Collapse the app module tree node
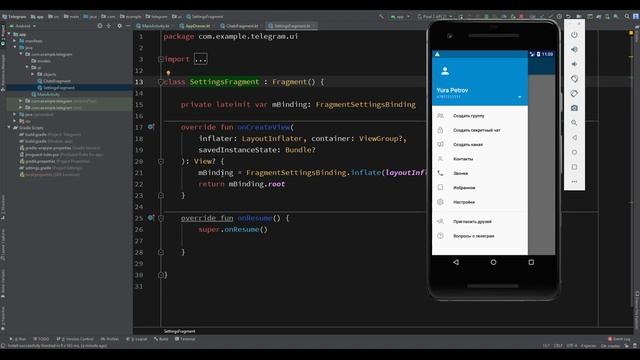This screenshot has height=360, width=640. click(x=9, y=34)
